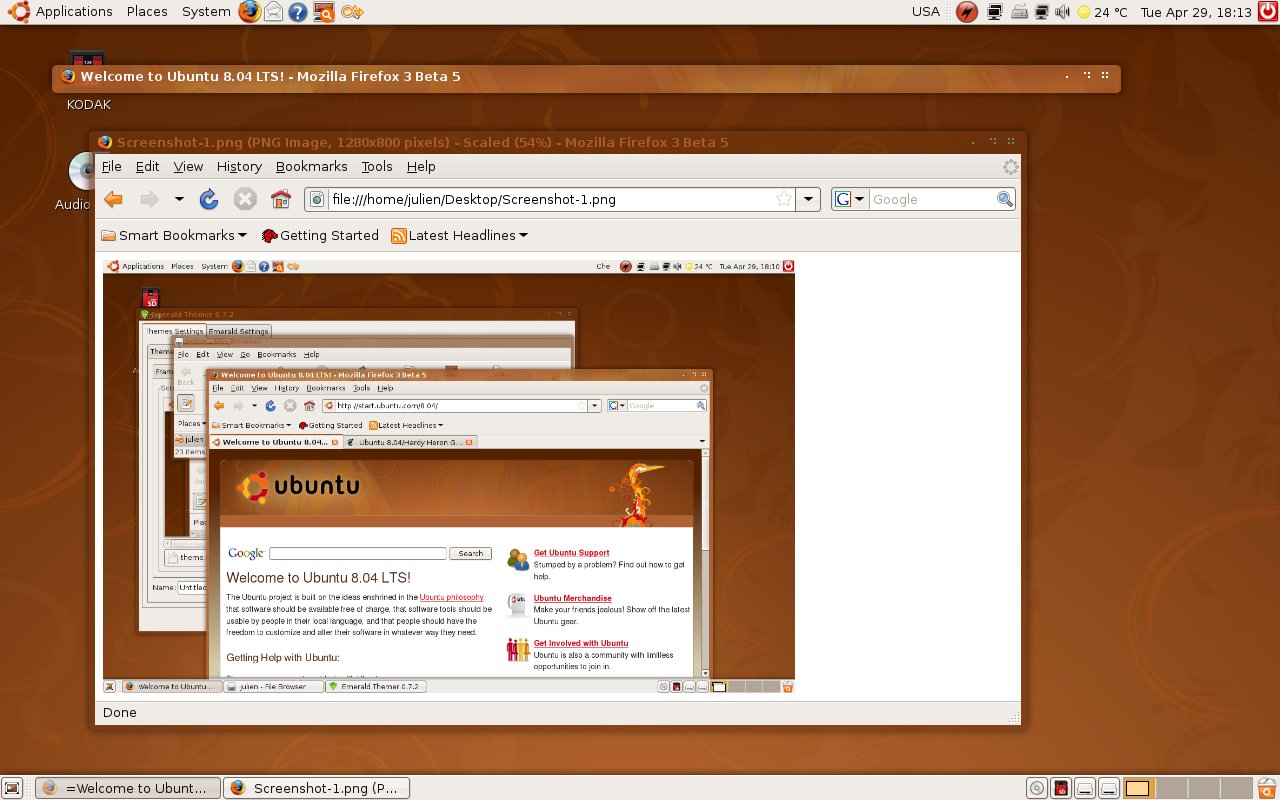Click the keyboard applet icon in tray
This screenshot has height=800, width=1280.
tap(1020, 12)
